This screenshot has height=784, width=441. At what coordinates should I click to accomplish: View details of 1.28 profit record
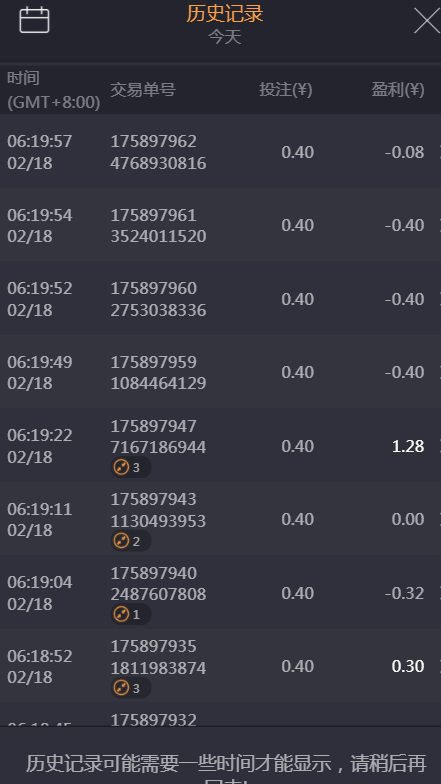pyautogui.click(x=220, y=446)
